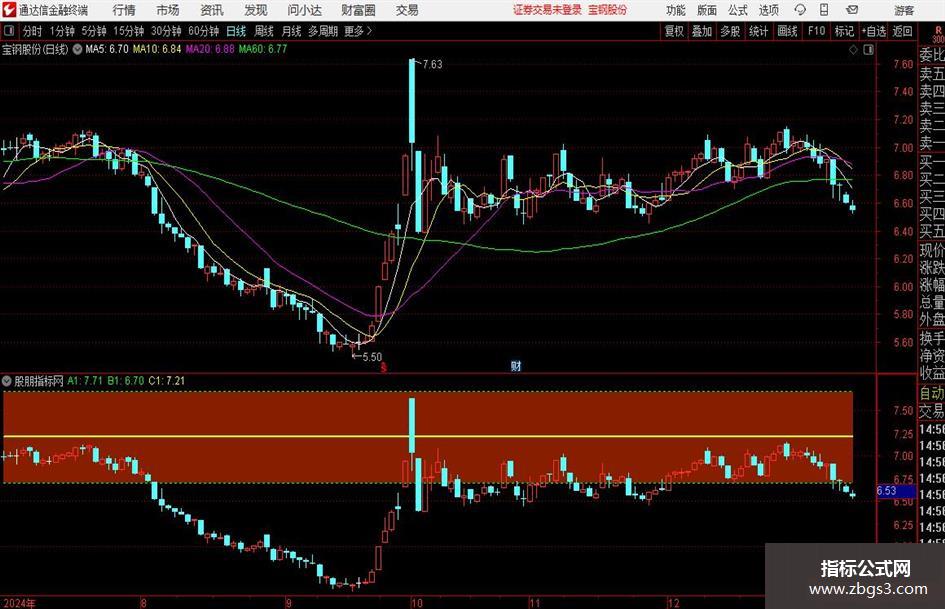The height and width of the screenshot is (609, 945).
Task: Click the red 证券交易未登录 login link
Action: [547, 10]
